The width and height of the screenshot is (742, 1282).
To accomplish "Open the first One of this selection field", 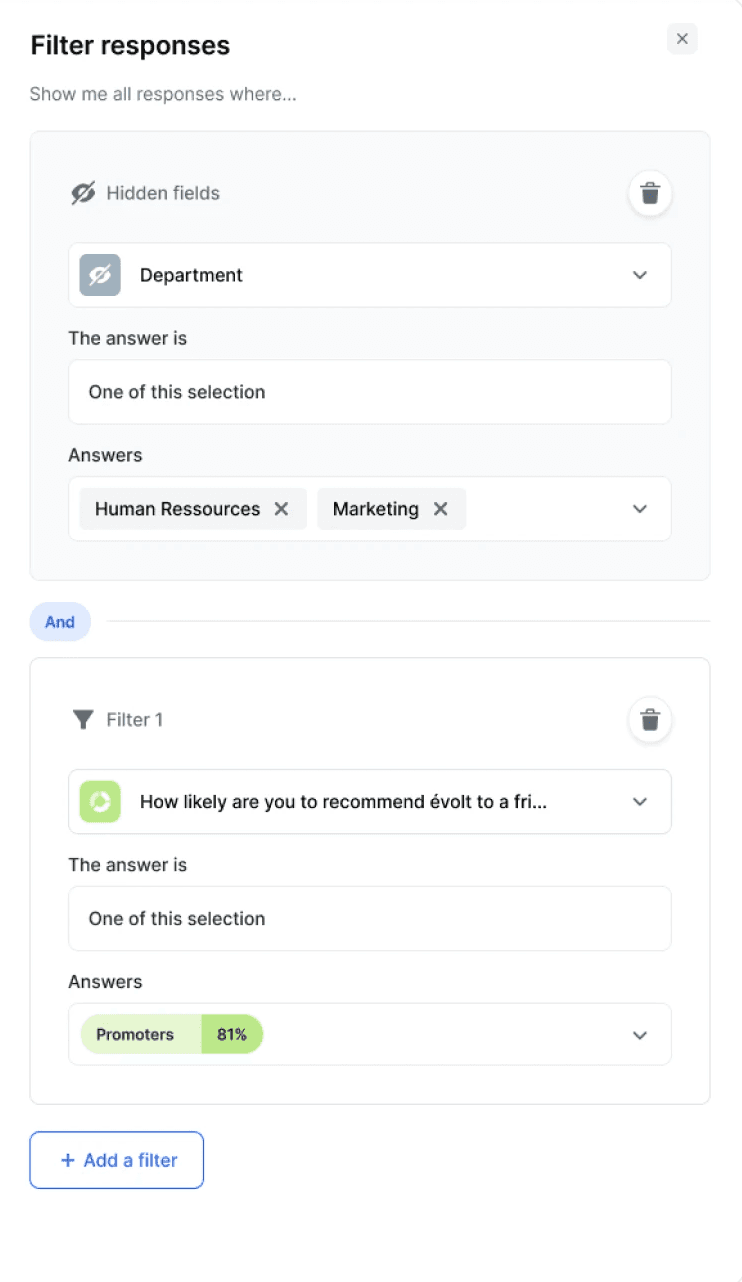I will pos(369,392).
